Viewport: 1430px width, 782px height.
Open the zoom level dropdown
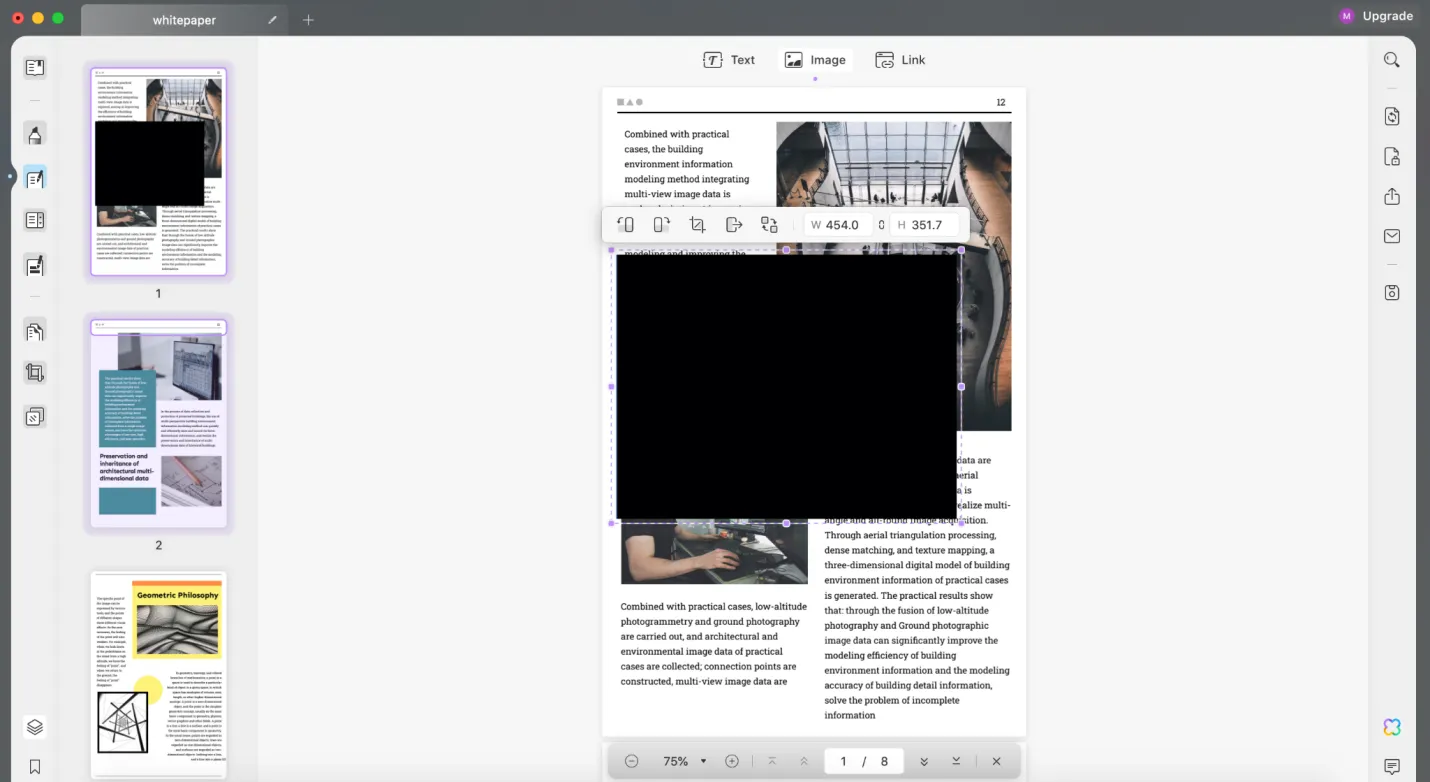point(703,761)
